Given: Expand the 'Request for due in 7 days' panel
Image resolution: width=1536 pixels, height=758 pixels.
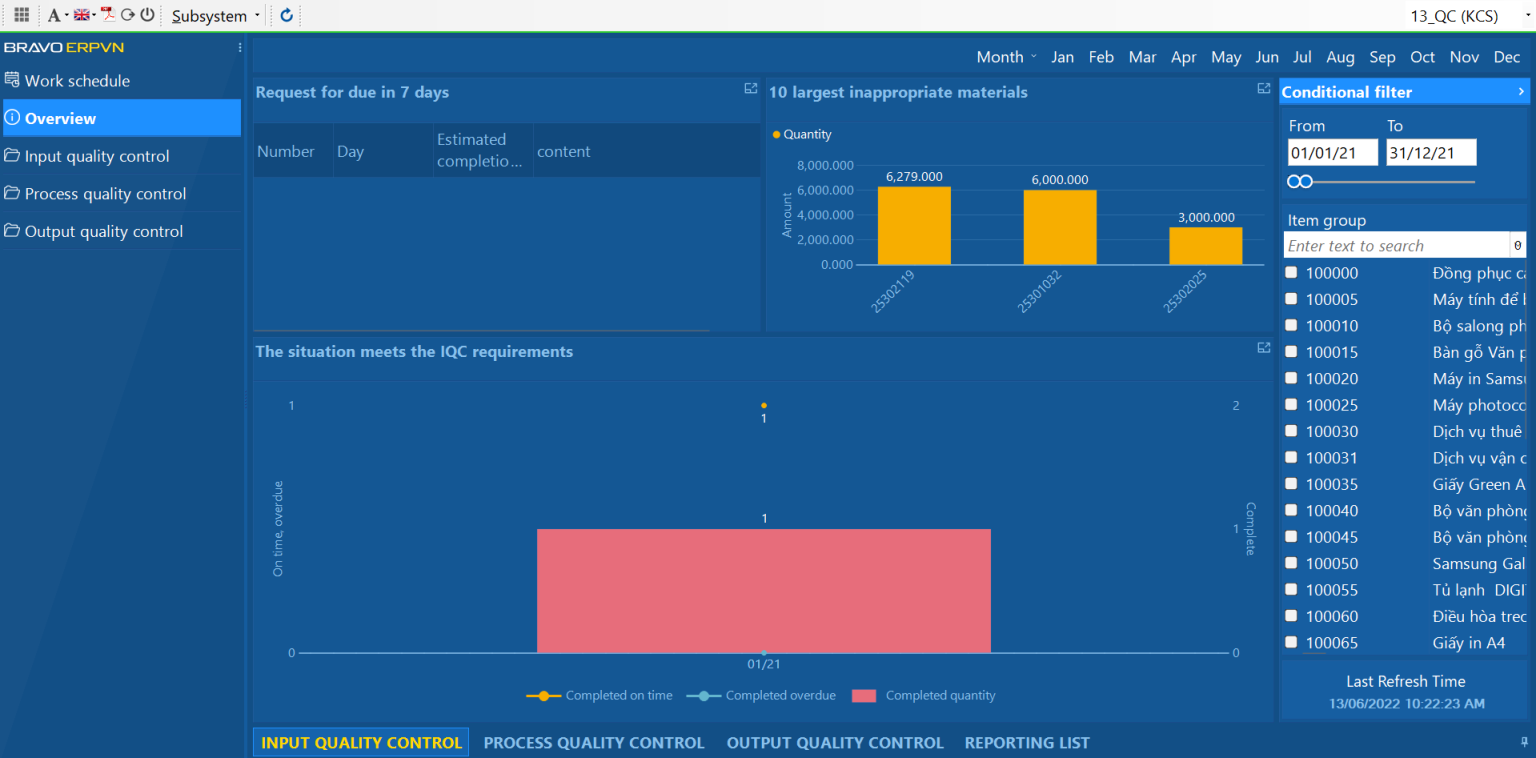Looking at the screenshot, I should tap(751, 89).
